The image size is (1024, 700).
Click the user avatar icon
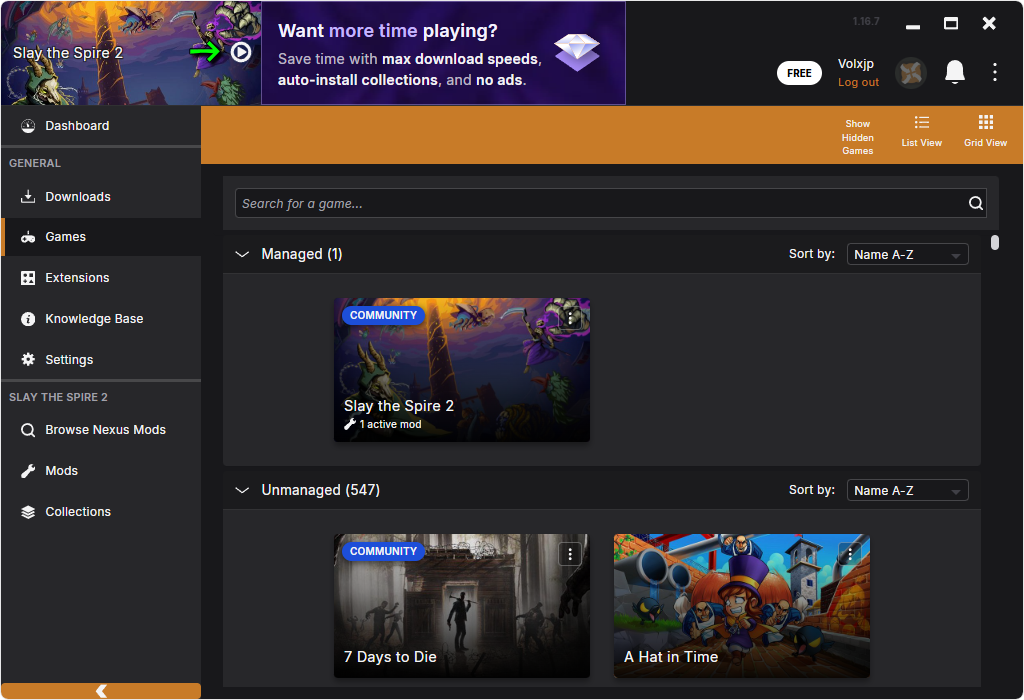click(910, 73)
